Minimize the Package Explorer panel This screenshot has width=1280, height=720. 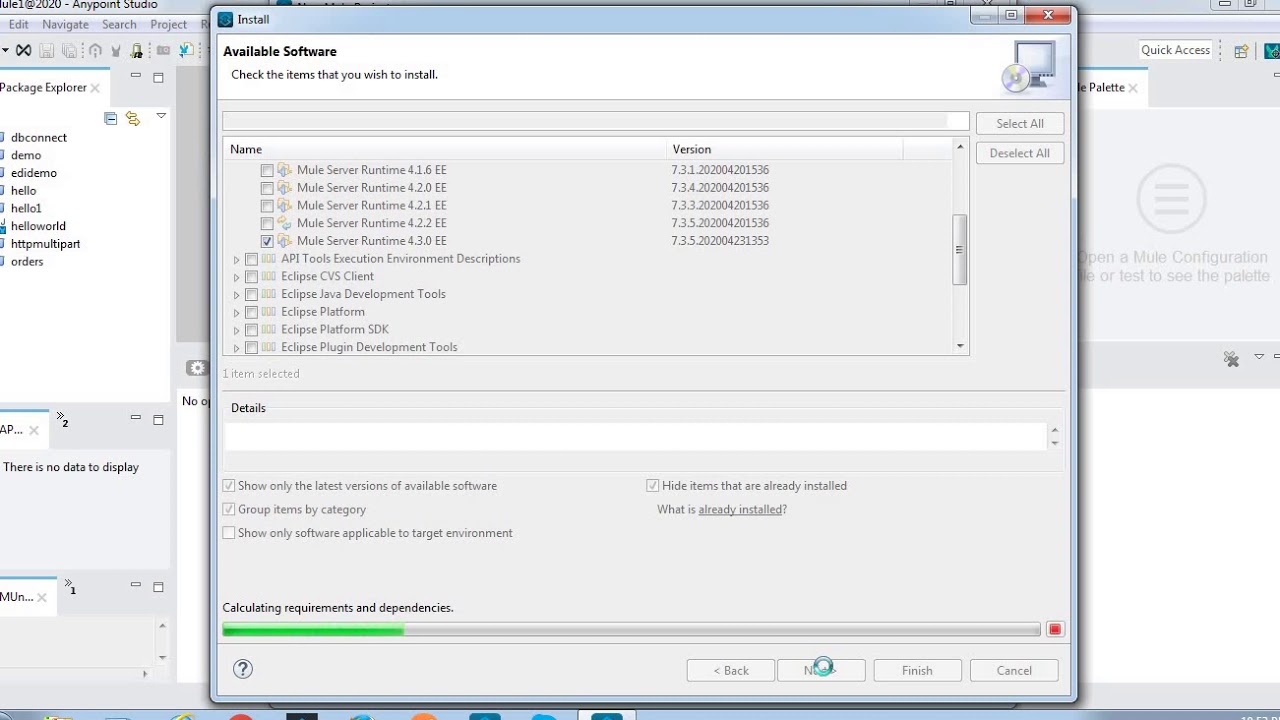click(x=136, y=76)
